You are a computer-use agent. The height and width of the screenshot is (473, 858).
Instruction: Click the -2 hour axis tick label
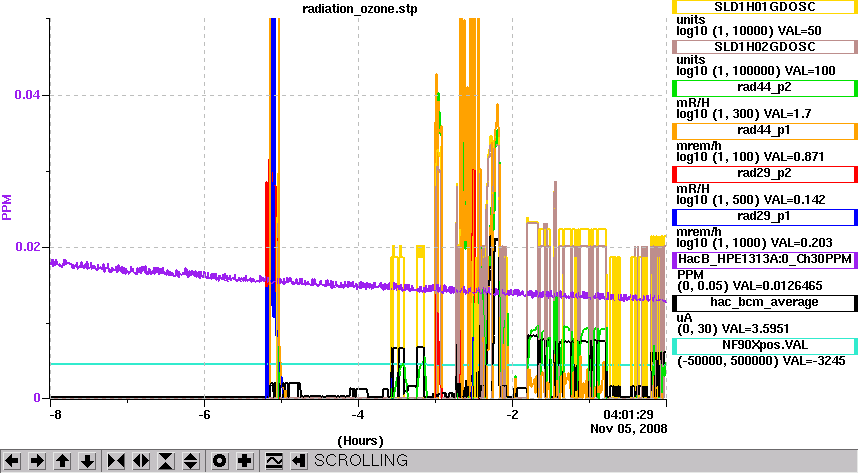(x=512, y=414)
